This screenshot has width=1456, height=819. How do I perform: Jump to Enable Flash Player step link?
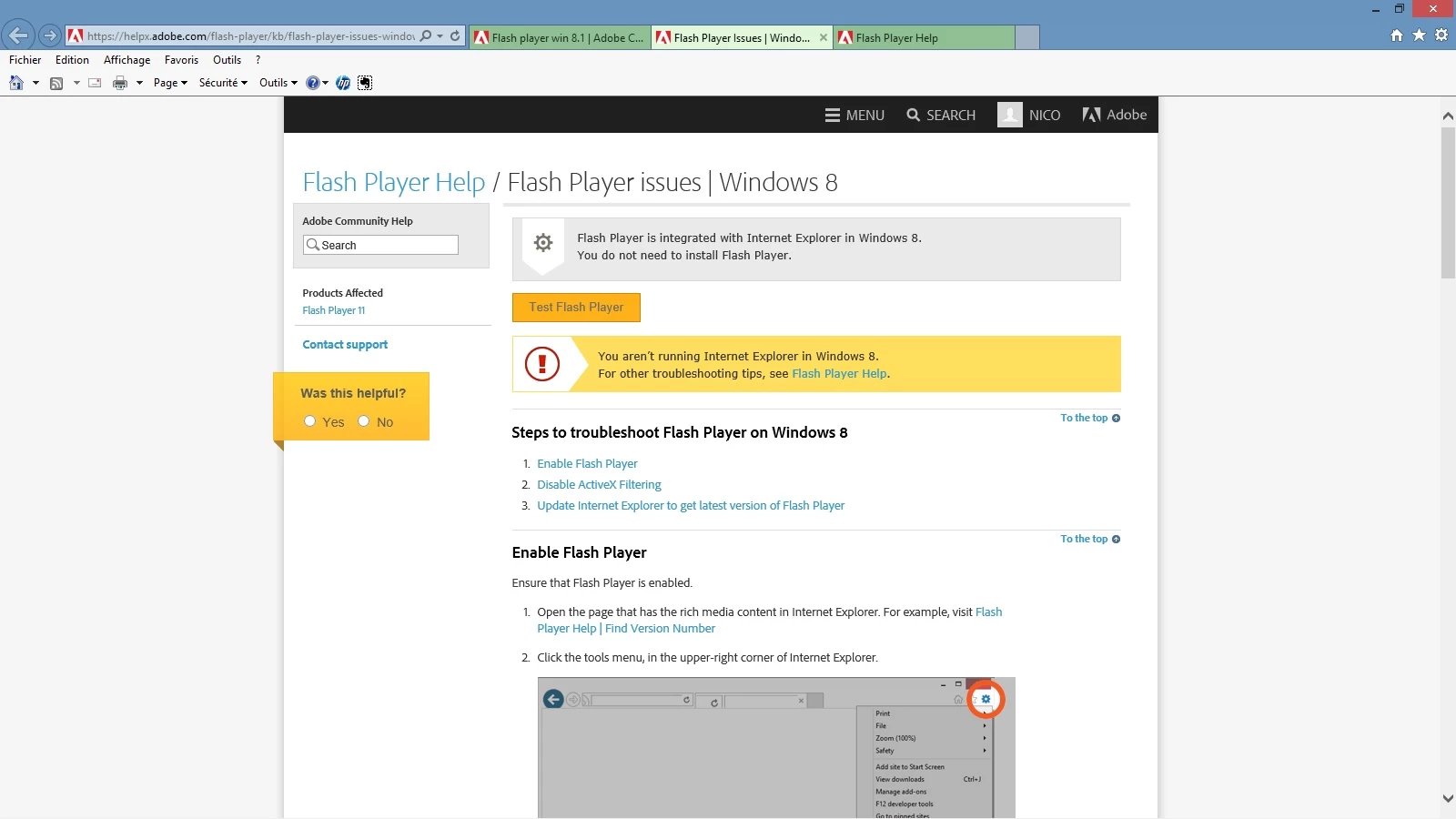point(587,464)
